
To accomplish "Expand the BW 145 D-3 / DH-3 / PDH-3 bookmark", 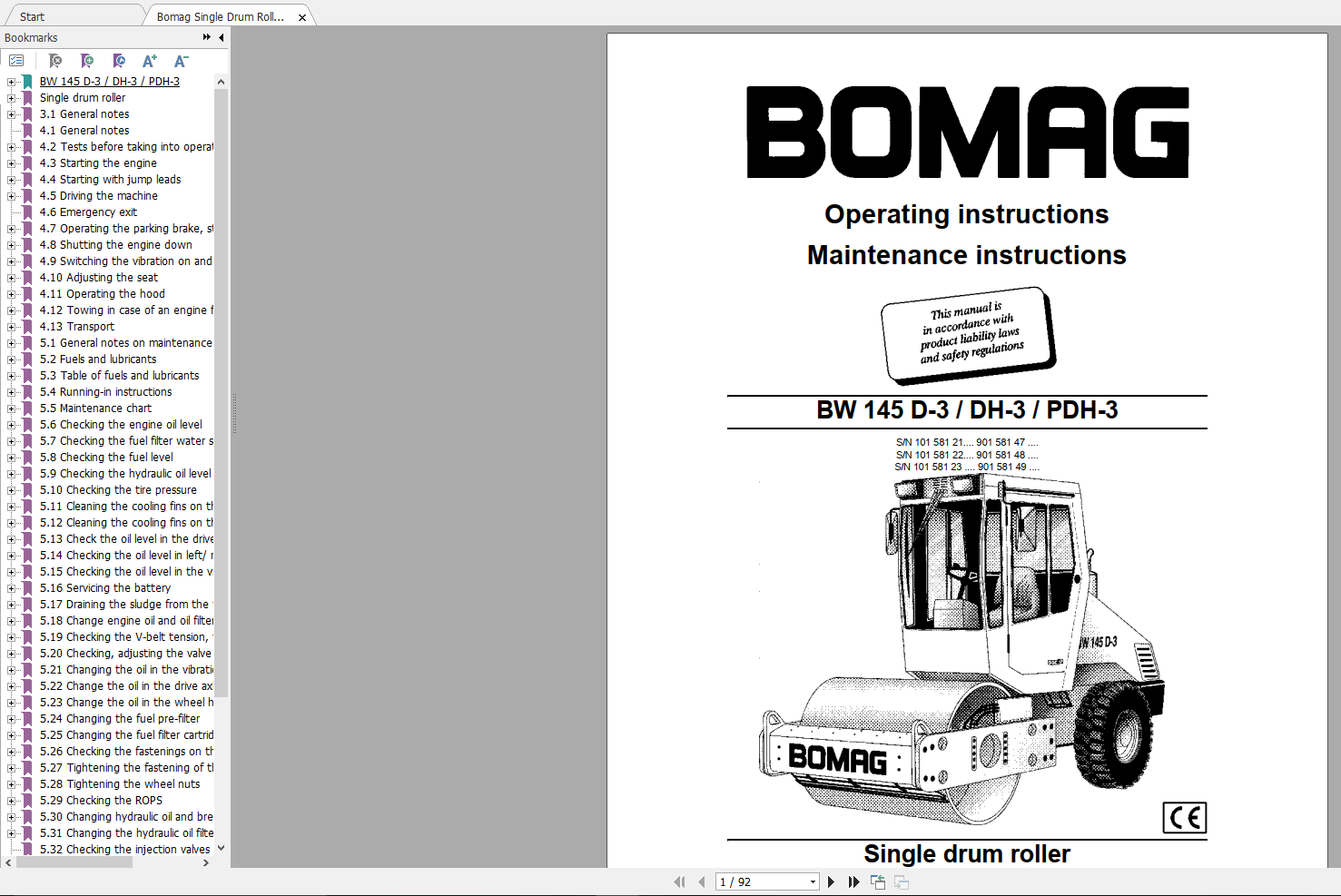I will coord(12,82).
